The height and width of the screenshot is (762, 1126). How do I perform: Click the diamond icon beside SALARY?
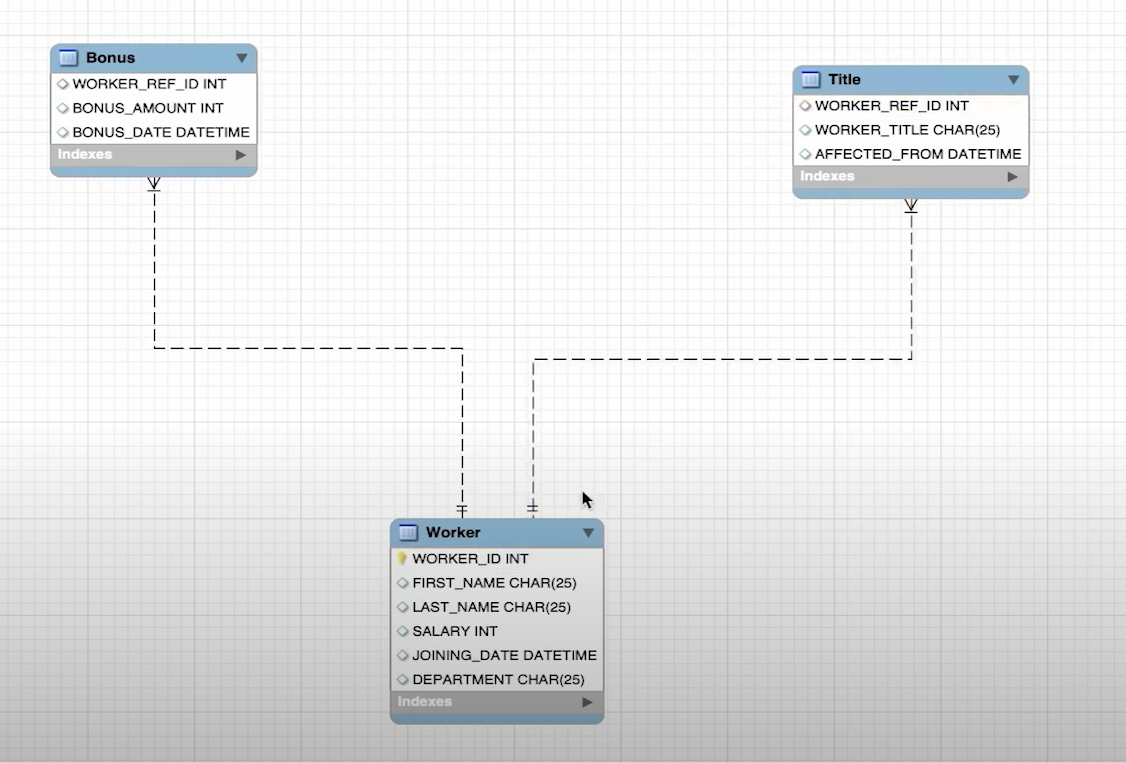pos(403,631)
